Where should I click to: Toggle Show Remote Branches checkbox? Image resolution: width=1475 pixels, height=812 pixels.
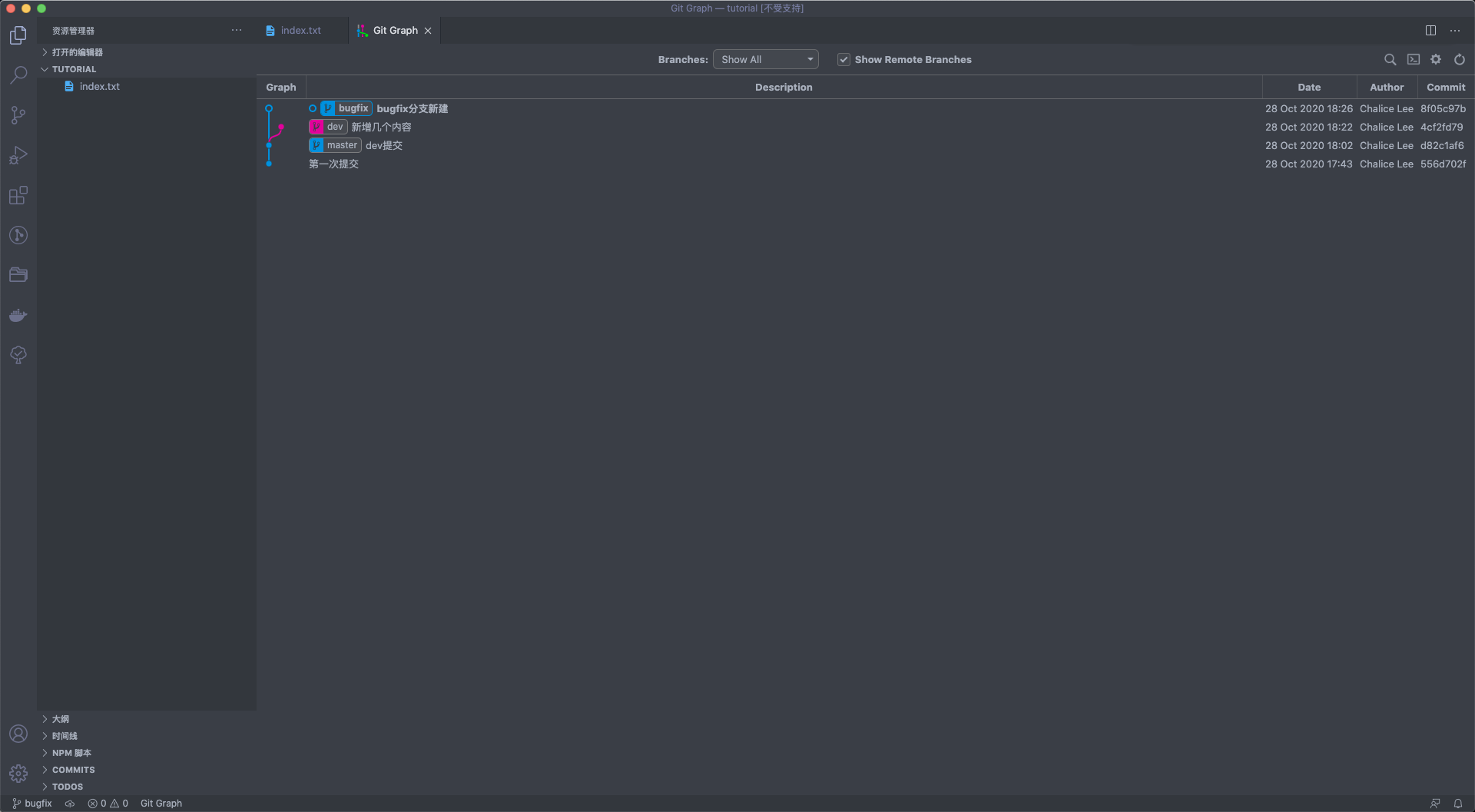(844, 59)
